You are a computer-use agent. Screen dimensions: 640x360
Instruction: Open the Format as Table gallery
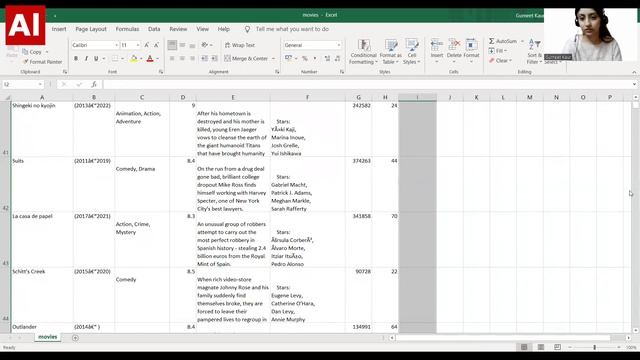tap(391, 51)
